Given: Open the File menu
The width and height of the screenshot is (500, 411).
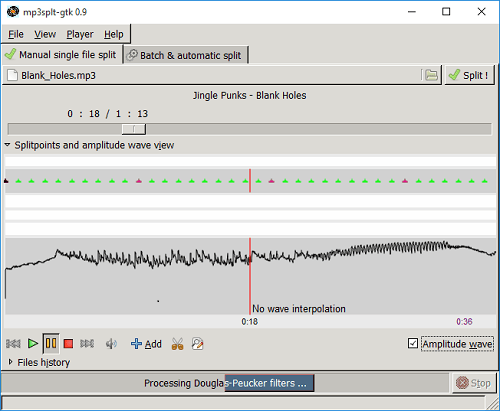Looking at the screenshot, I should (16, 34).
